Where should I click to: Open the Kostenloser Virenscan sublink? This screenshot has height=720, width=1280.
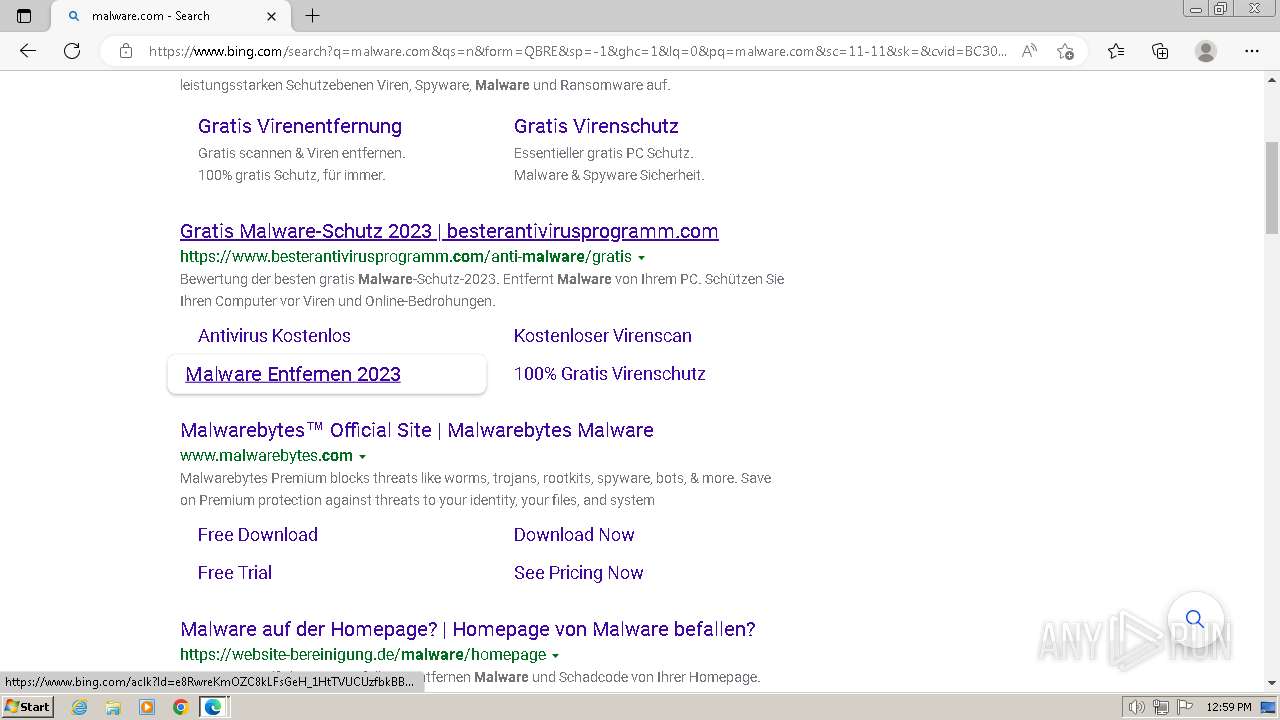[603, 336]
